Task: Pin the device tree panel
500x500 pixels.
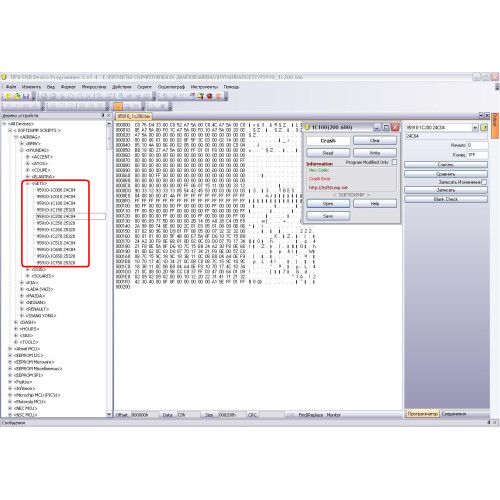Action: 103,115
